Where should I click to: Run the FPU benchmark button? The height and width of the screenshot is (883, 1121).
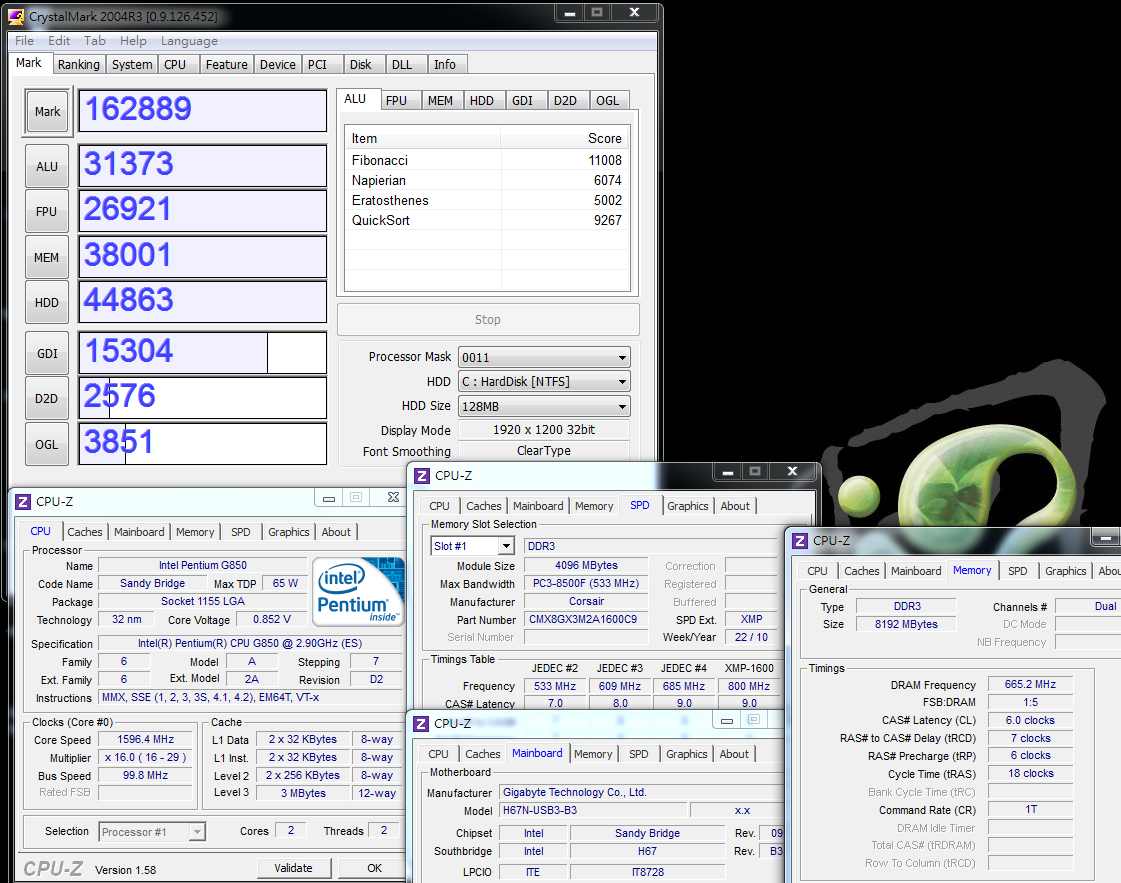tap(47, 212)
